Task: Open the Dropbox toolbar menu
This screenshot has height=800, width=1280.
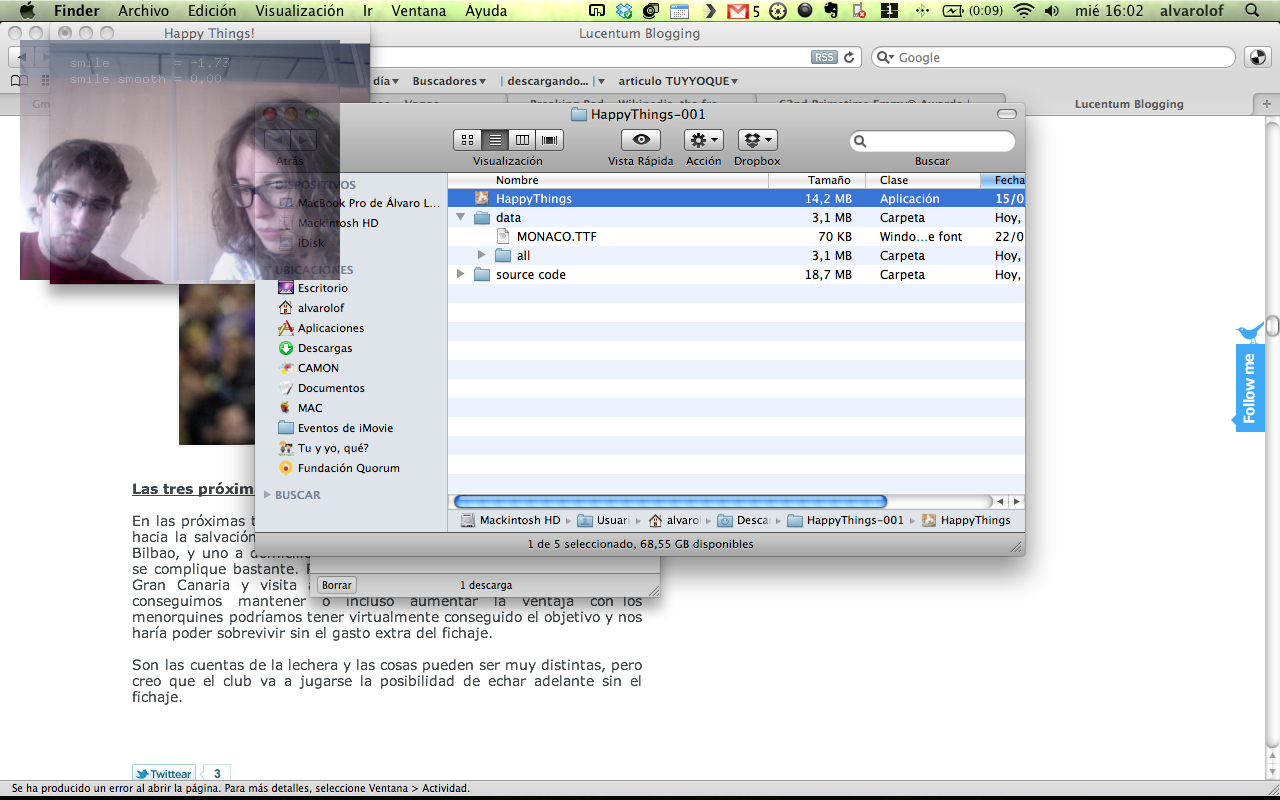Action: (x=757, y=140)
